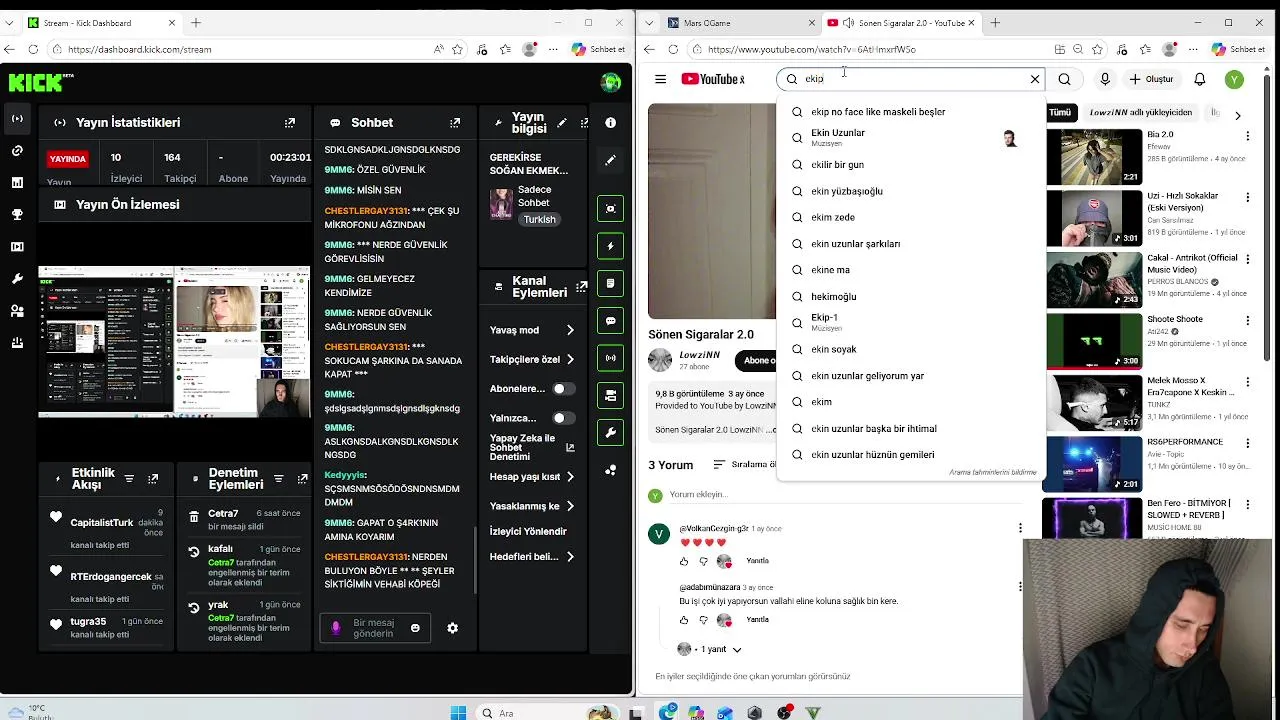Select the Tümü filter chip
This screenshot has height=720, width=1280.
coord(1060,113)
